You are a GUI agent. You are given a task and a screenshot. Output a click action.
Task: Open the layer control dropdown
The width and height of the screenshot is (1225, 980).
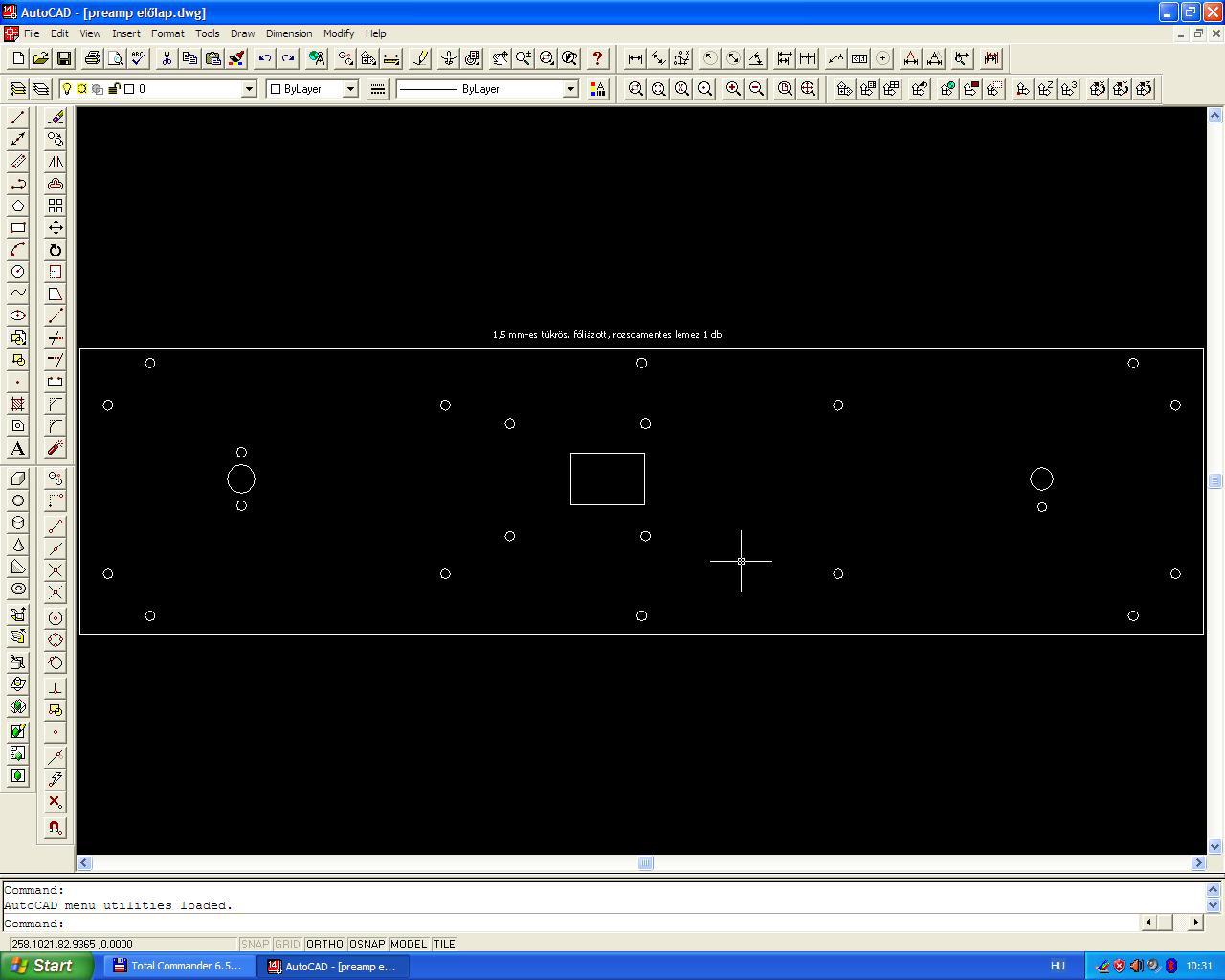[x=249, y=89]
